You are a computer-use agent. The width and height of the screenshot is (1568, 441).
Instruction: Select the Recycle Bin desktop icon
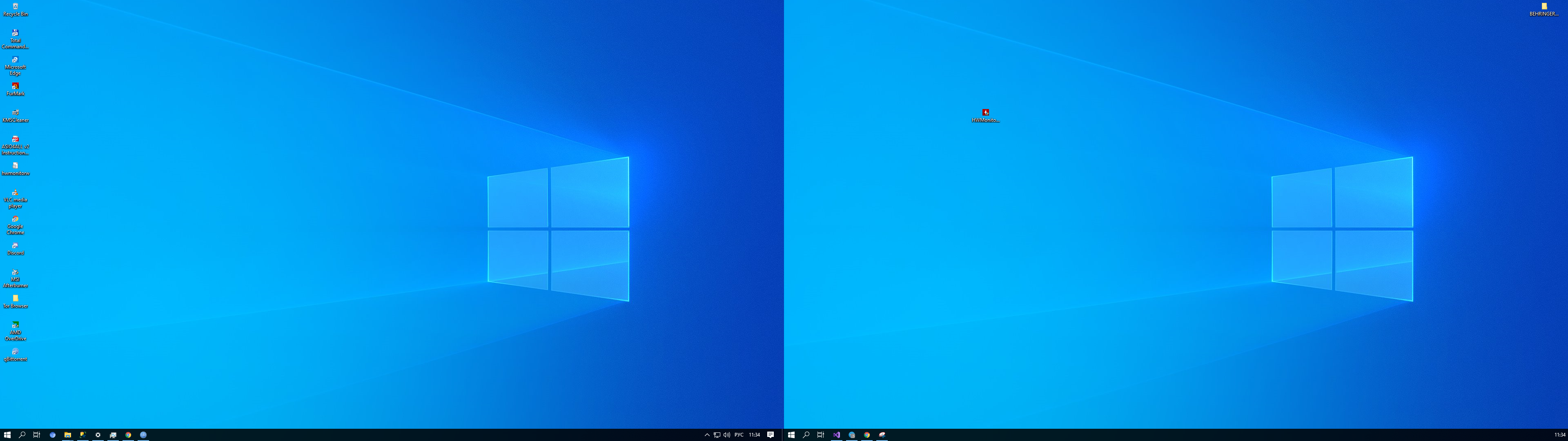(x=15, y=8)
